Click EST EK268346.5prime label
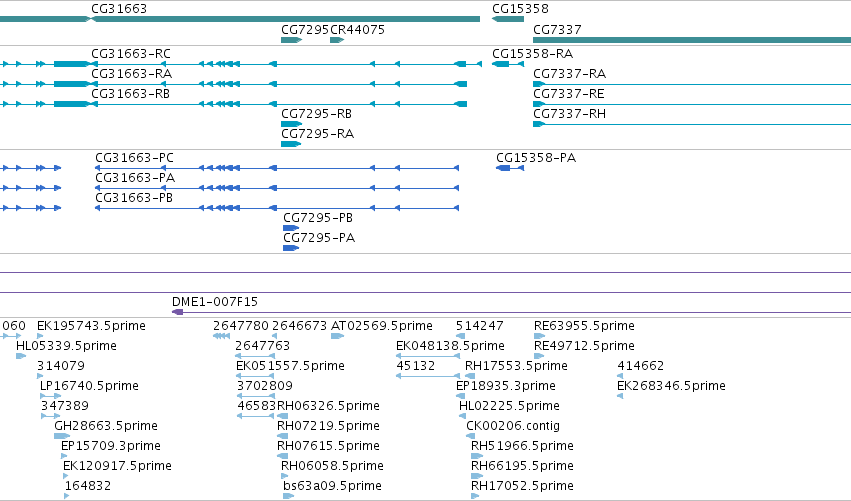Viewport: 851px width, 501px height. (x=671, y=386)
